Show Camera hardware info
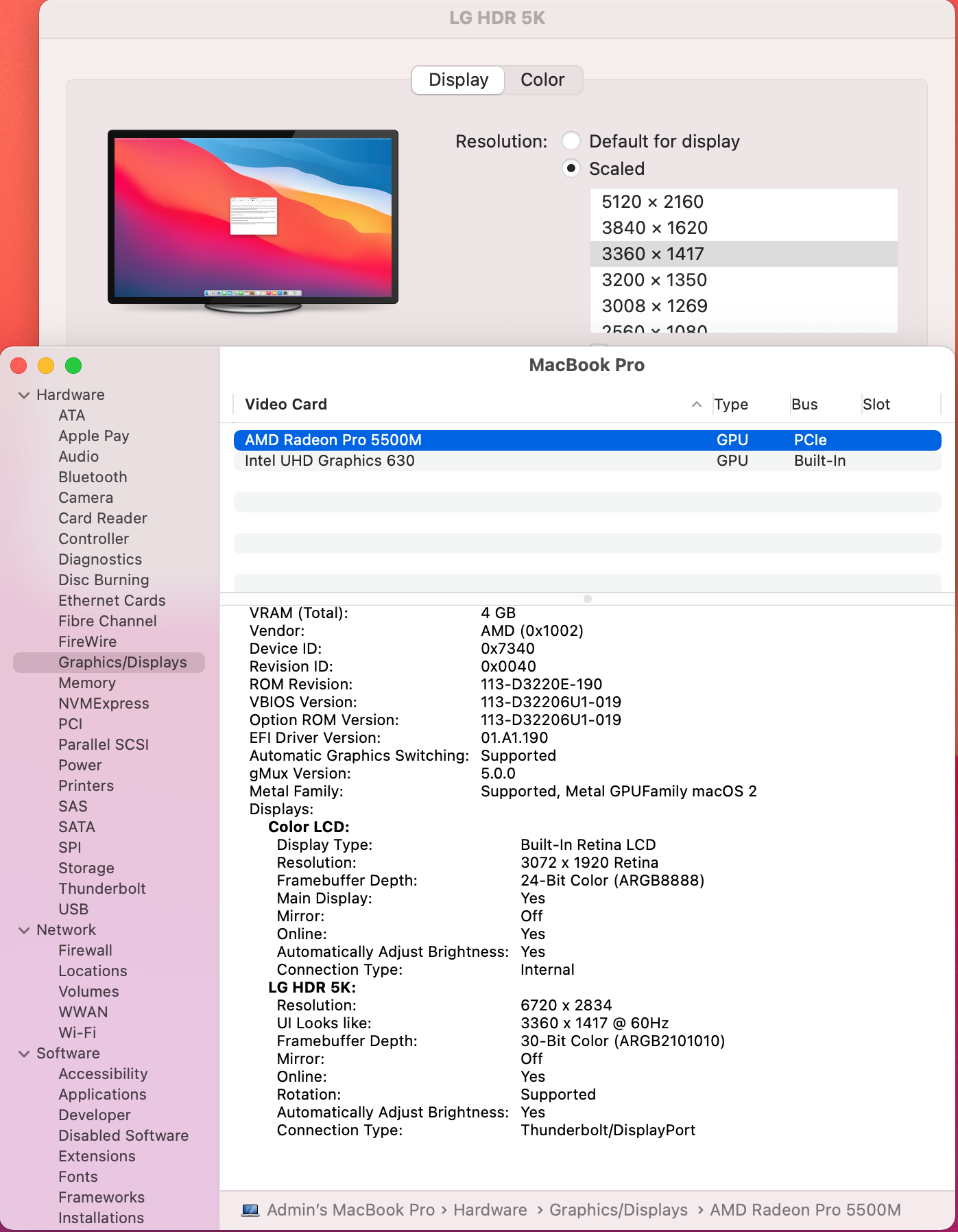 pos(86,498)
